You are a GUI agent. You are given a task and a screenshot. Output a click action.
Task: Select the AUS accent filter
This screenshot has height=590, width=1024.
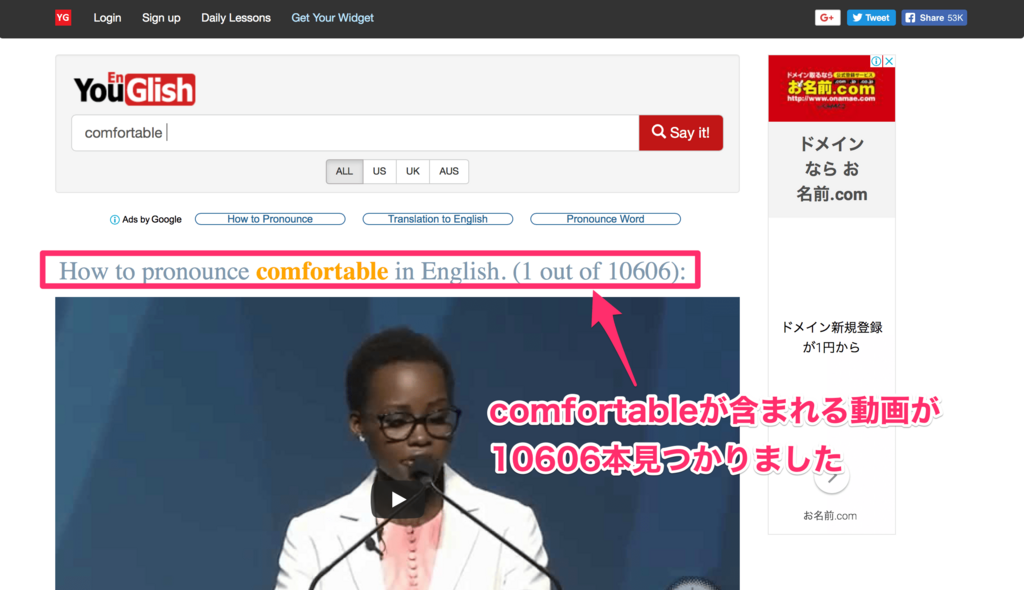(x=449, y=171)
